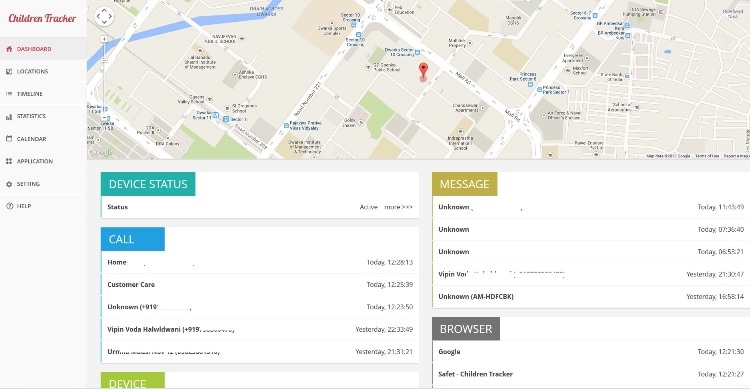Open the map Terms of Use link
Image resolution: width=750 pixels, height=389 pixels.
(x=707, y=156)
